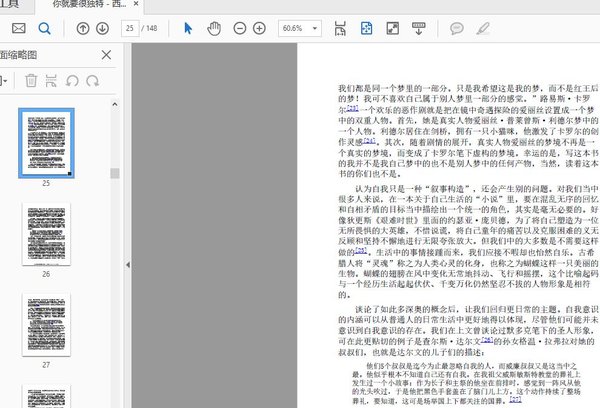Click the add comment speech bubble icon
This screenshot has height=408, width=600.
click(x=459, y=29)
